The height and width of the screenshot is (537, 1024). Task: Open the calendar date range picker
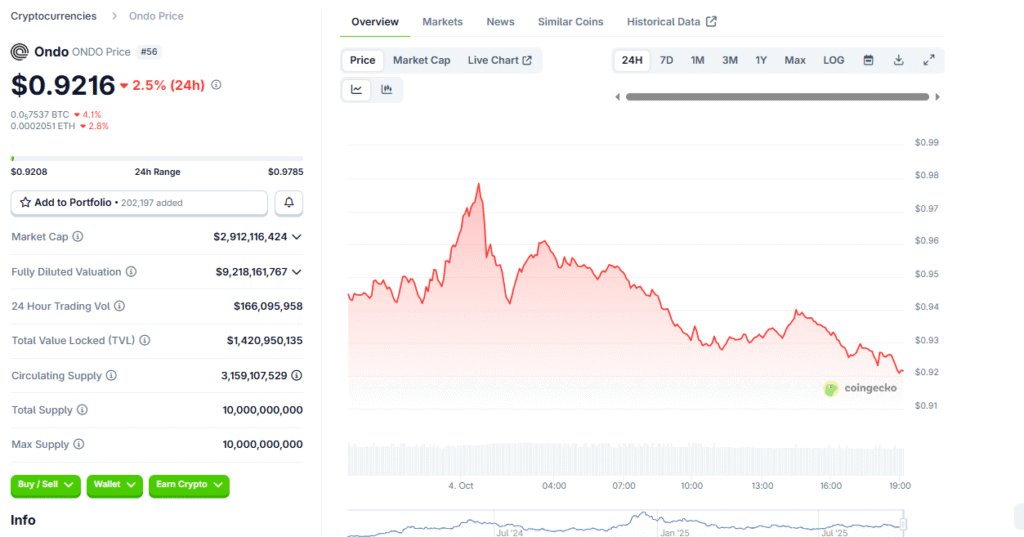868,60
